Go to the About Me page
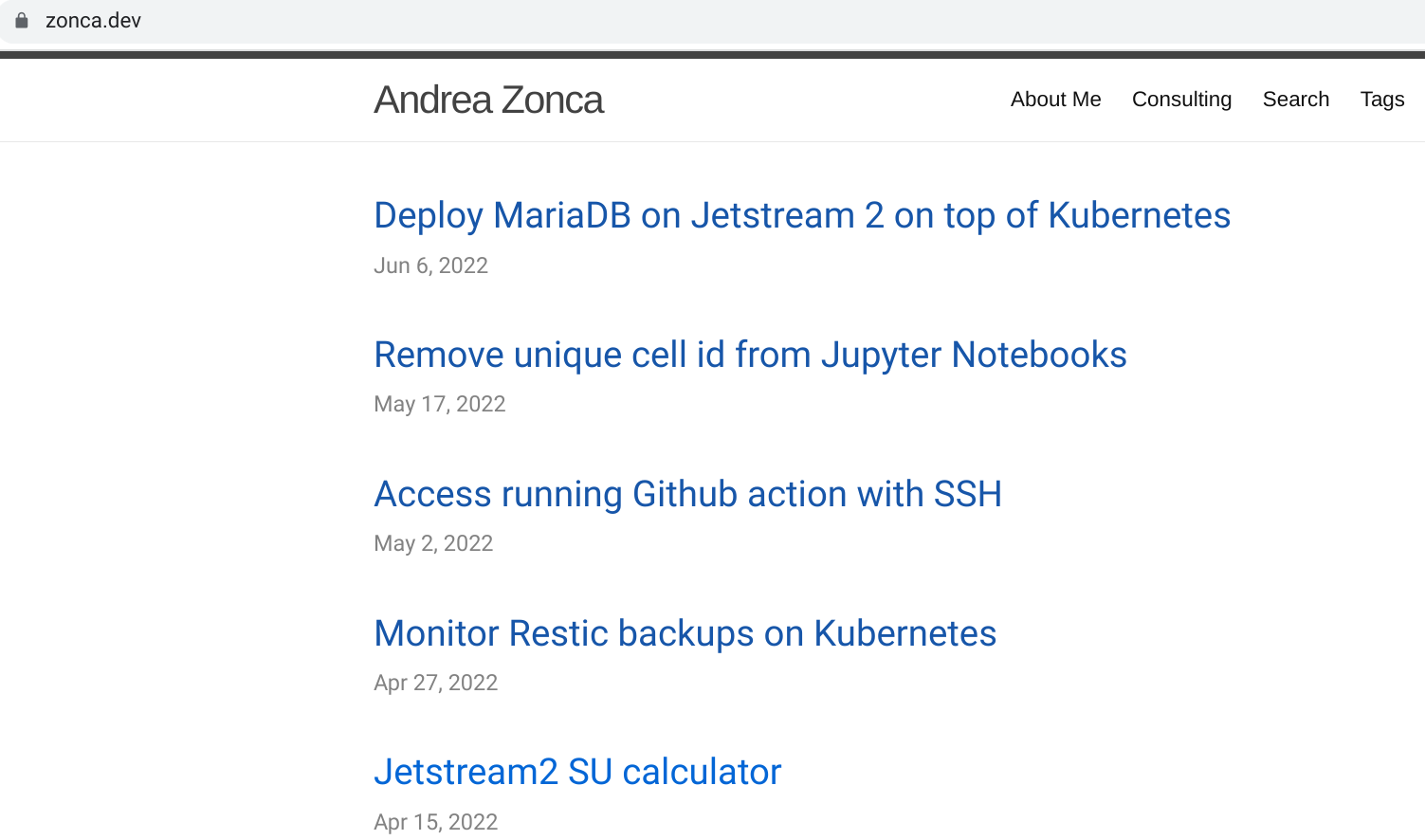 [x=1055, y=100]
